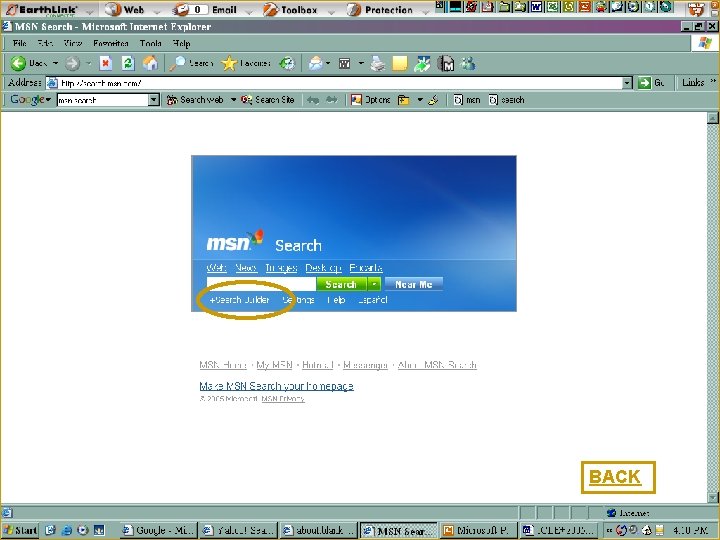
Task: Open Favorites with the star icon
Action: (246, 63)
